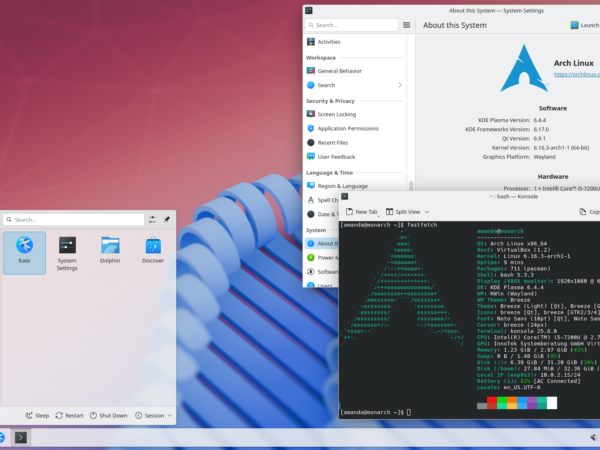Click the purple color block in fastfetch

pos(532,403)
